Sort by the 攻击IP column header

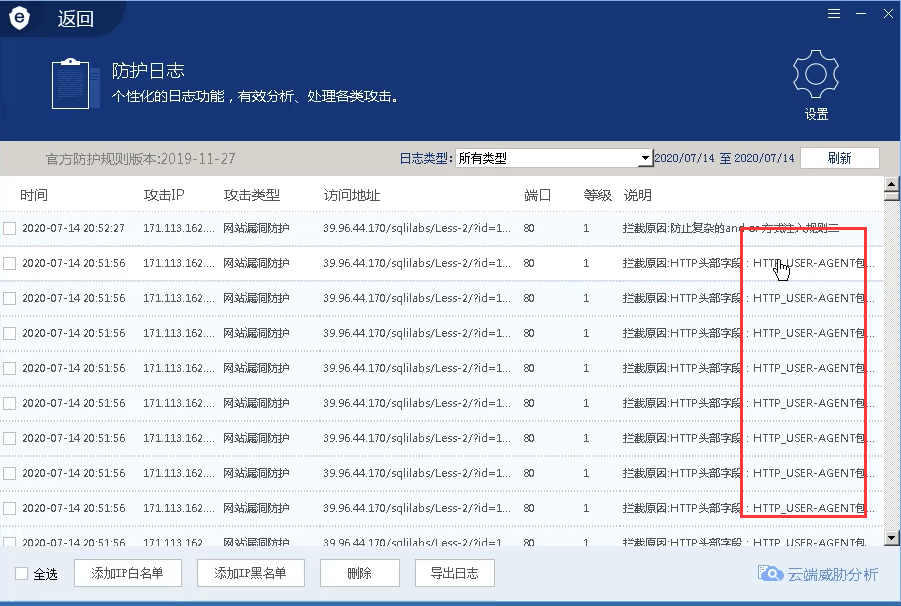coord(164,195)
